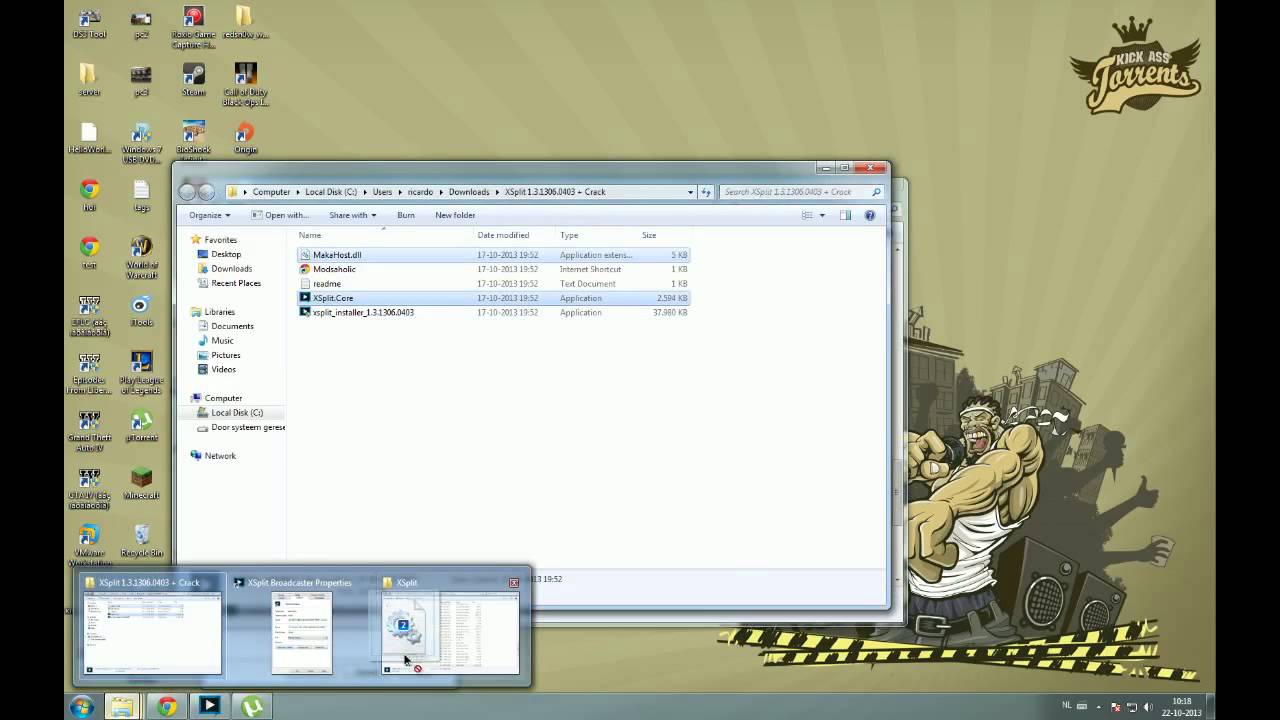Open uTorrent from the taskbar
Image resolution: width=1280 pixels, height=720 pixels.
click(x=253, y=707)
